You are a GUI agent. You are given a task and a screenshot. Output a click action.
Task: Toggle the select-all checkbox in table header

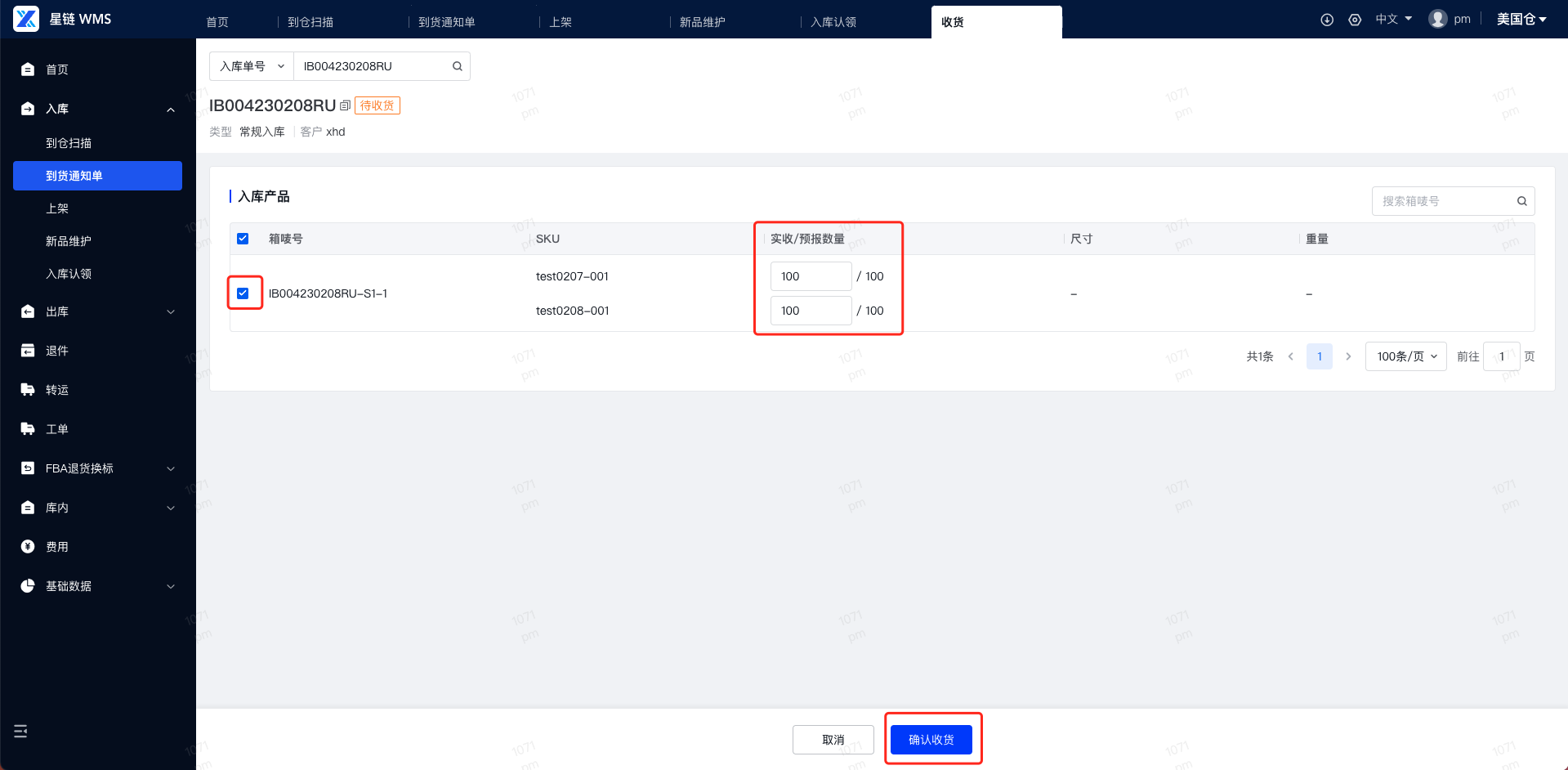click(243, 239)
